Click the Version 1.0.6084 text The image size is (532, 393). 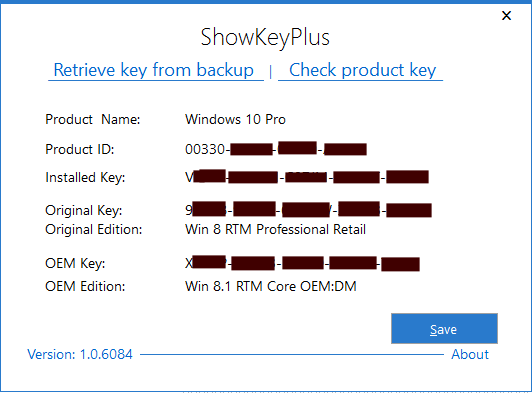[80, 355]
